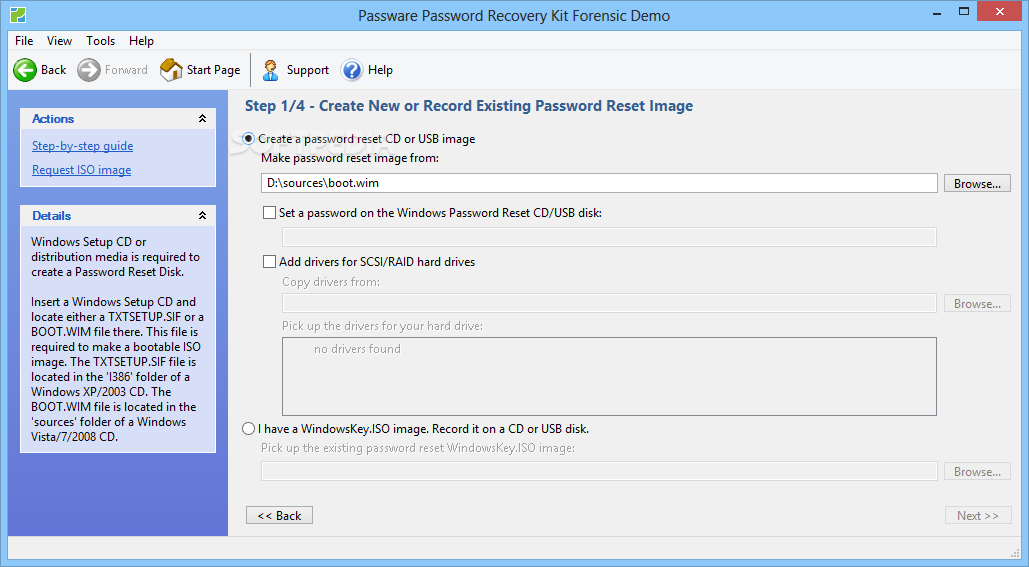Screen dimensions: 1029x567
Task: Click the '<< Back' wizard button
Action: click(279, 516)
